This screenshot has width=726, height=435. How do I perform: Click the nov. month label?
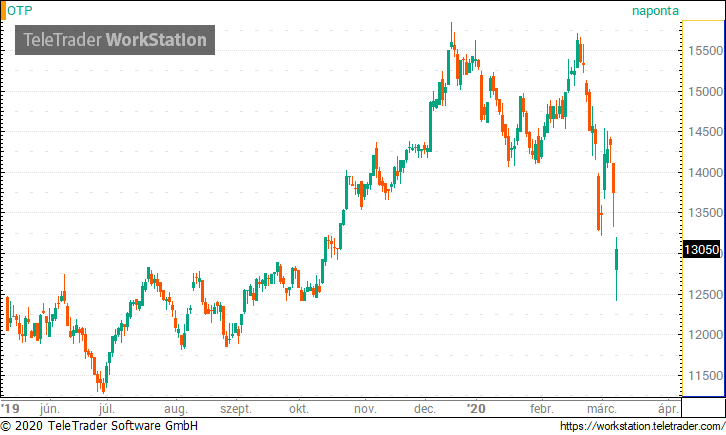point(365,409)
